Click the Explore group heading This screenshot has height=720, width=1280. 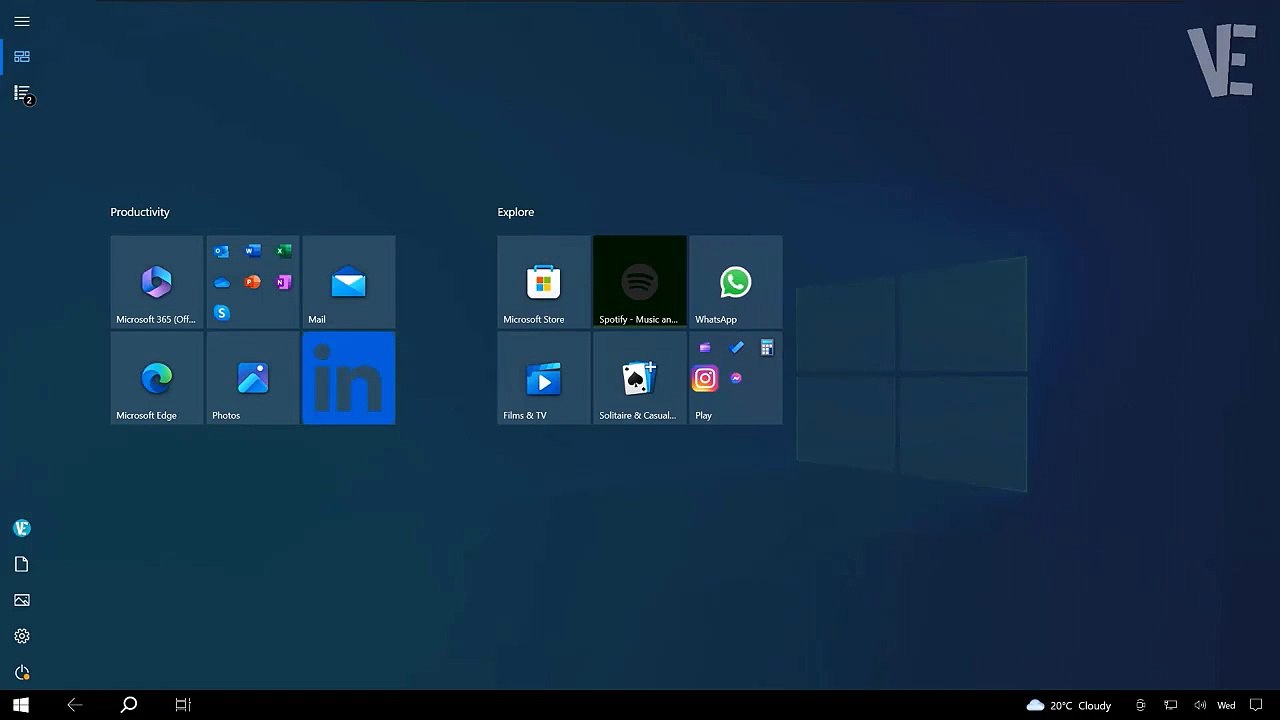pyautogui.click(x=516, y=212)
